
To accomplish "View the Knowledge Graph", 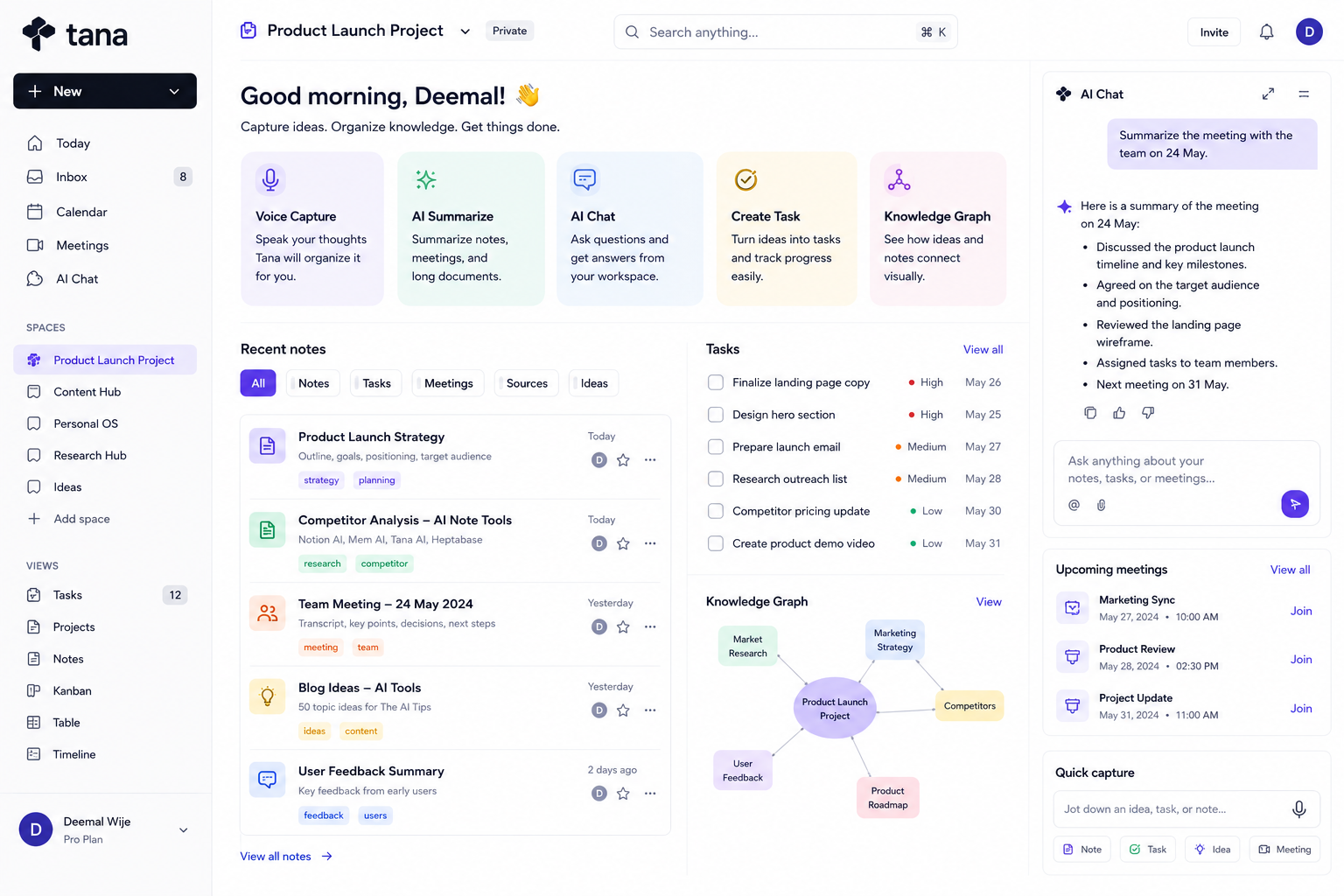I will point(989,602).
